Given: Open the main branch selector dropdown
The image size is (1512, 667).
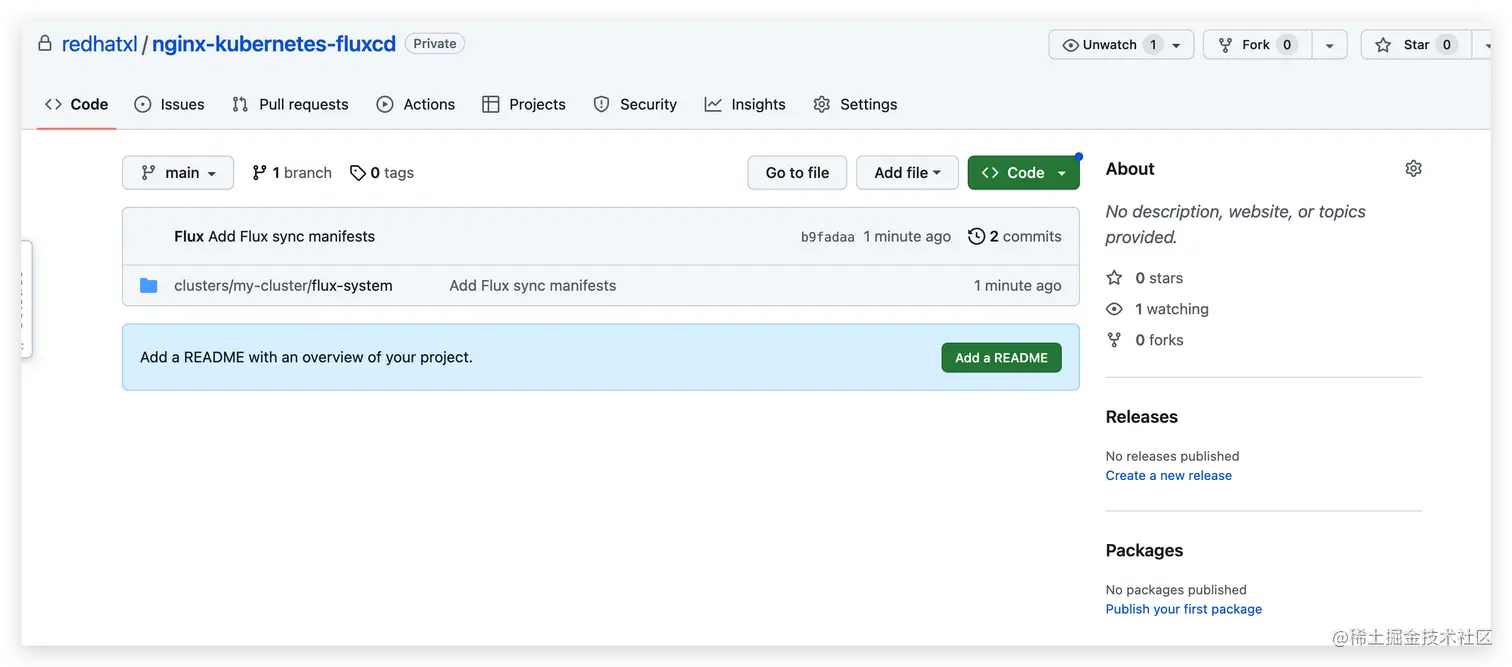Looking at the screenshot, I should (178, 173).
